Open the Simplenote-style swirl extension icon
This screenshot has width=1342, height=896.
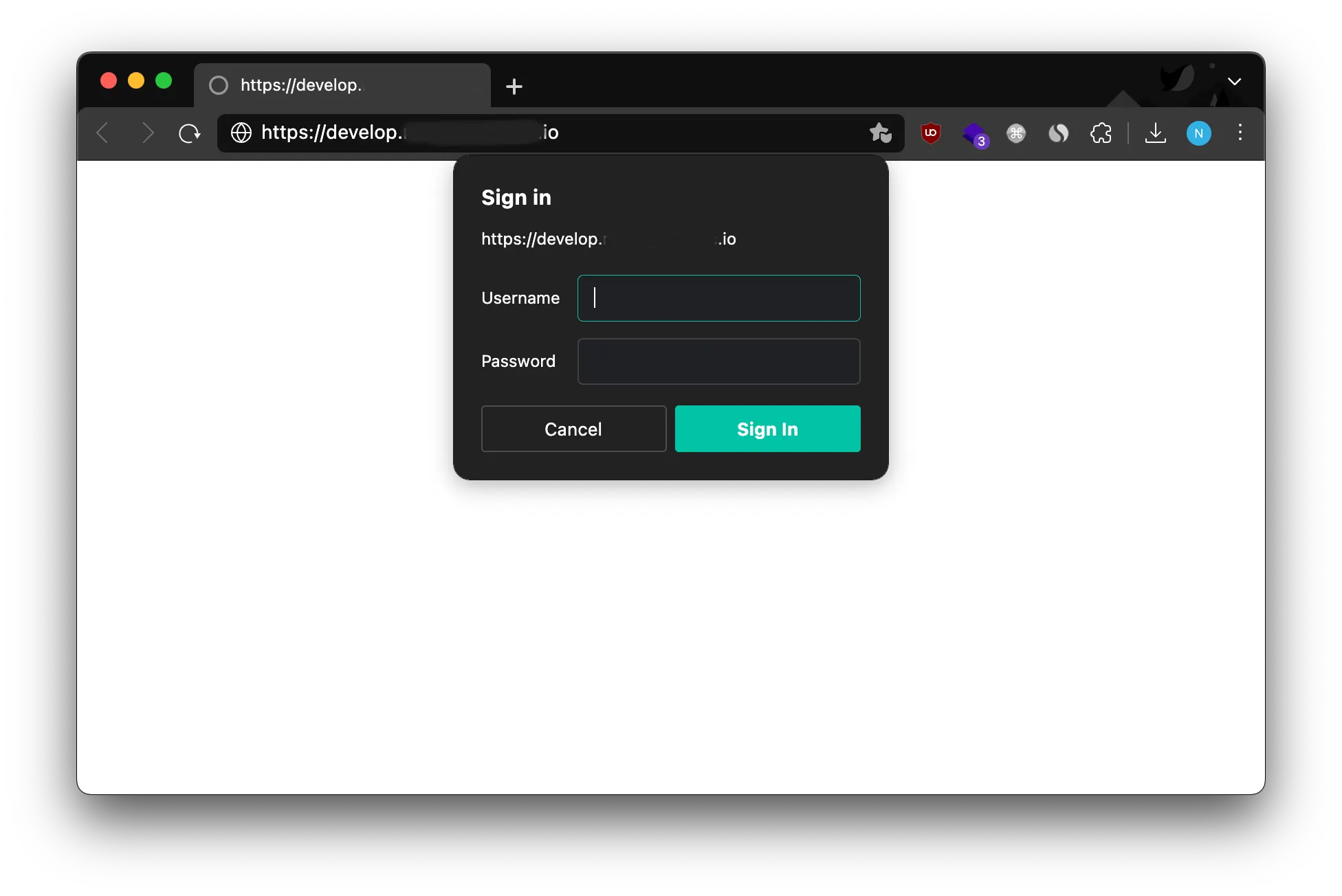click(x=1059, y=133)
